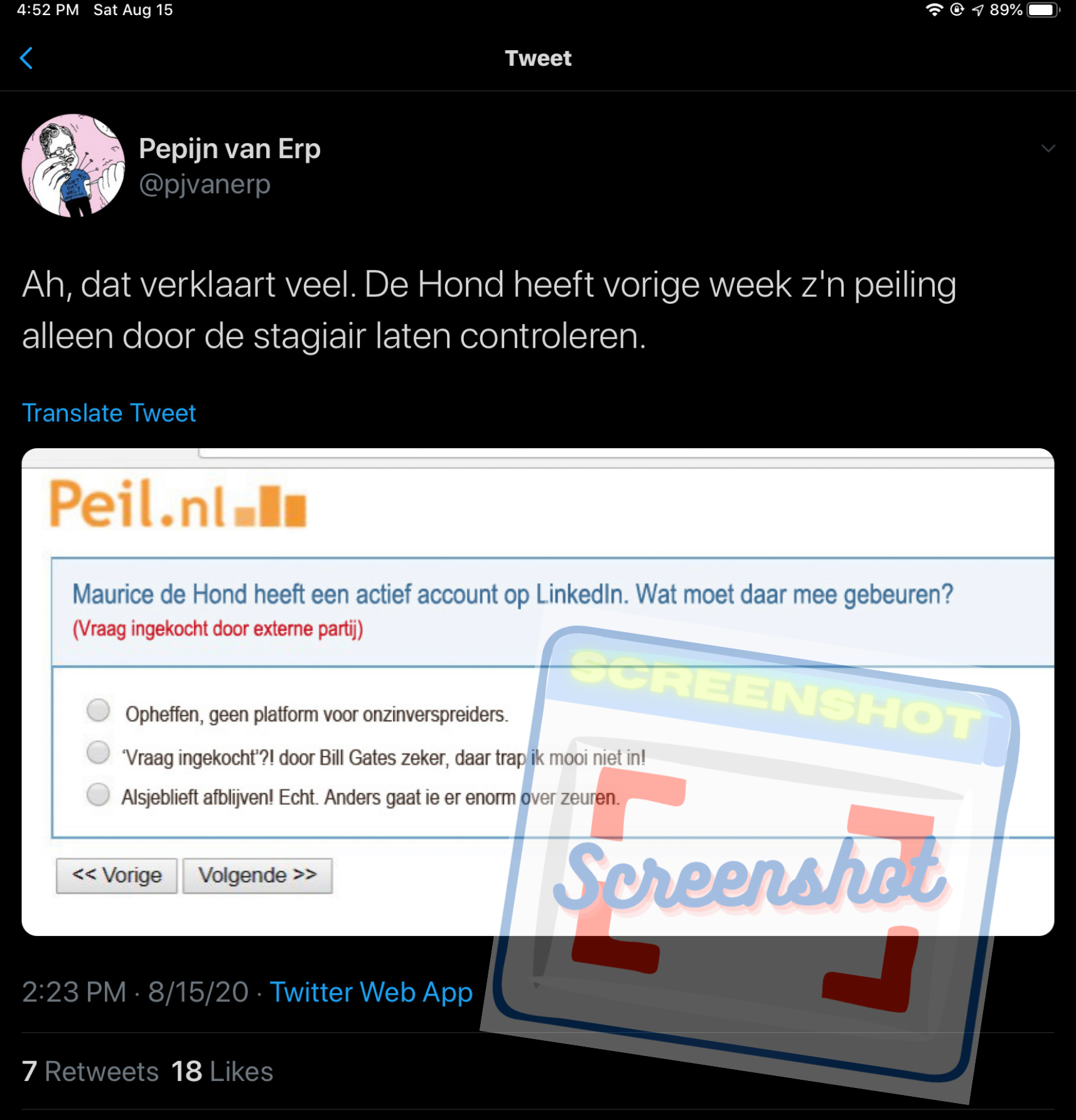Tap the Translate Tweet link

[109, 413]
